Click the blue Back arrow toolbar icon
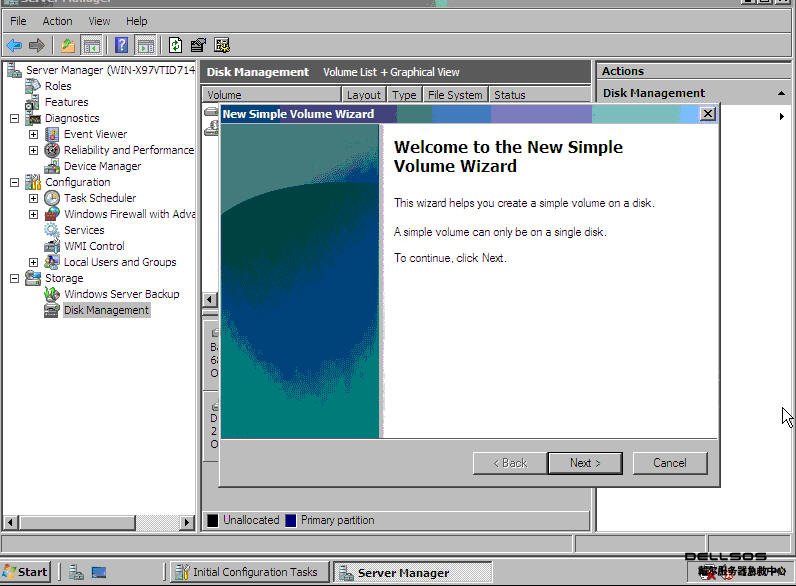This screenshot has width=796, height=586. pyautogui.click(x=14, y=46)
